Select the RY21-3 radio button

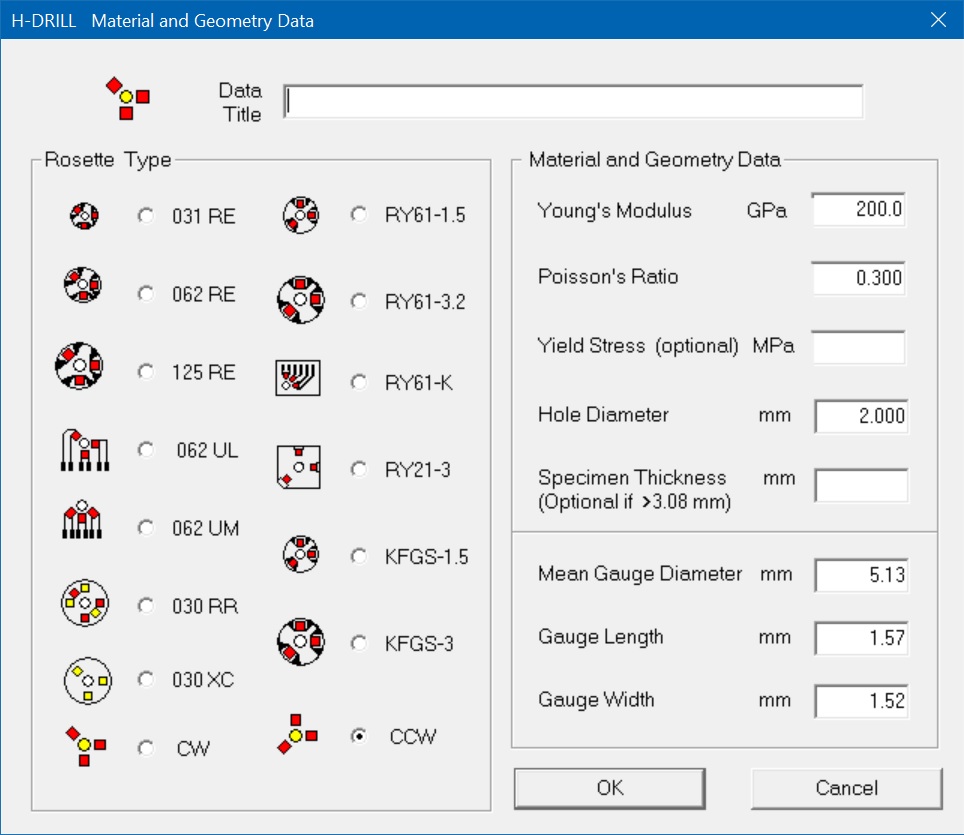[358, 470]
